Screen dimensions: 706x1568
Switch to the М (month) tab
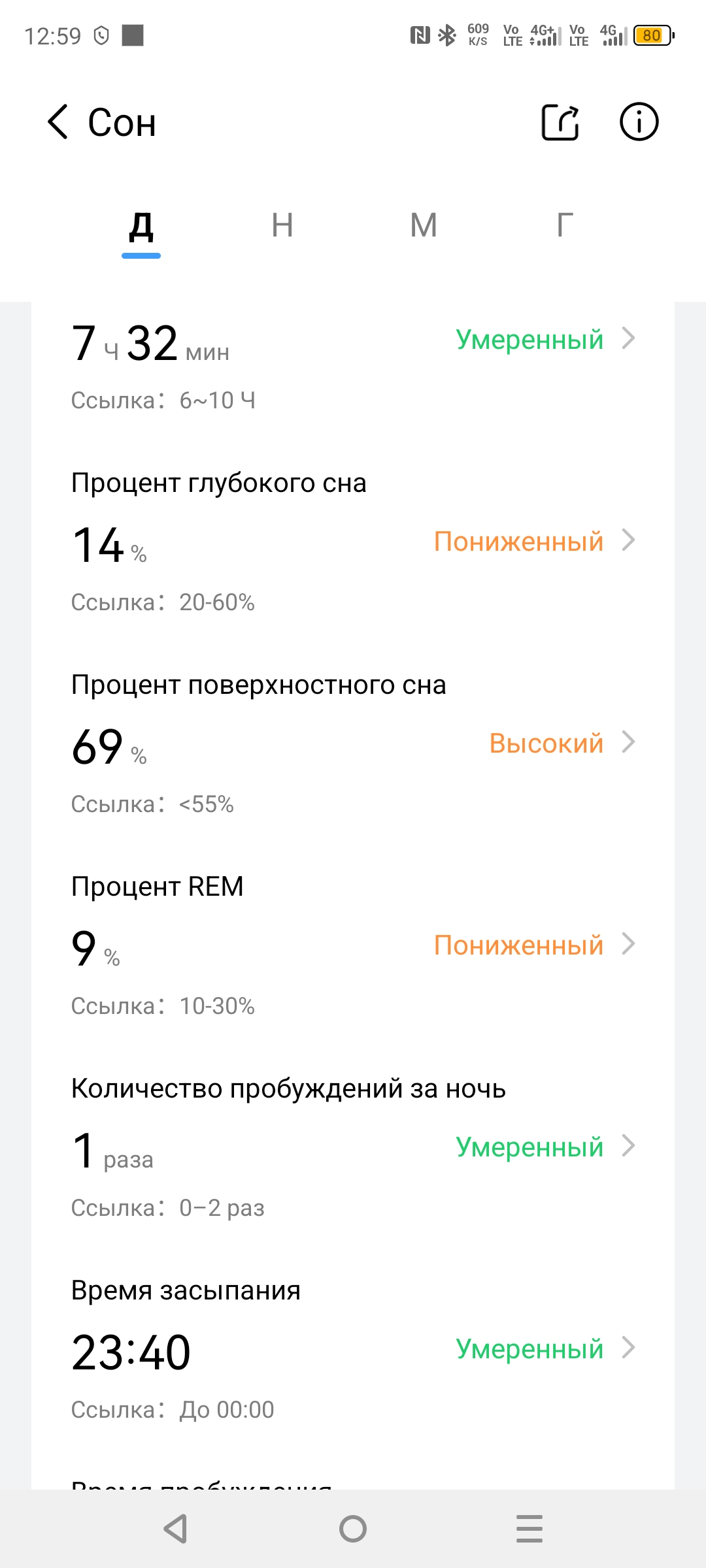(424, 226)
